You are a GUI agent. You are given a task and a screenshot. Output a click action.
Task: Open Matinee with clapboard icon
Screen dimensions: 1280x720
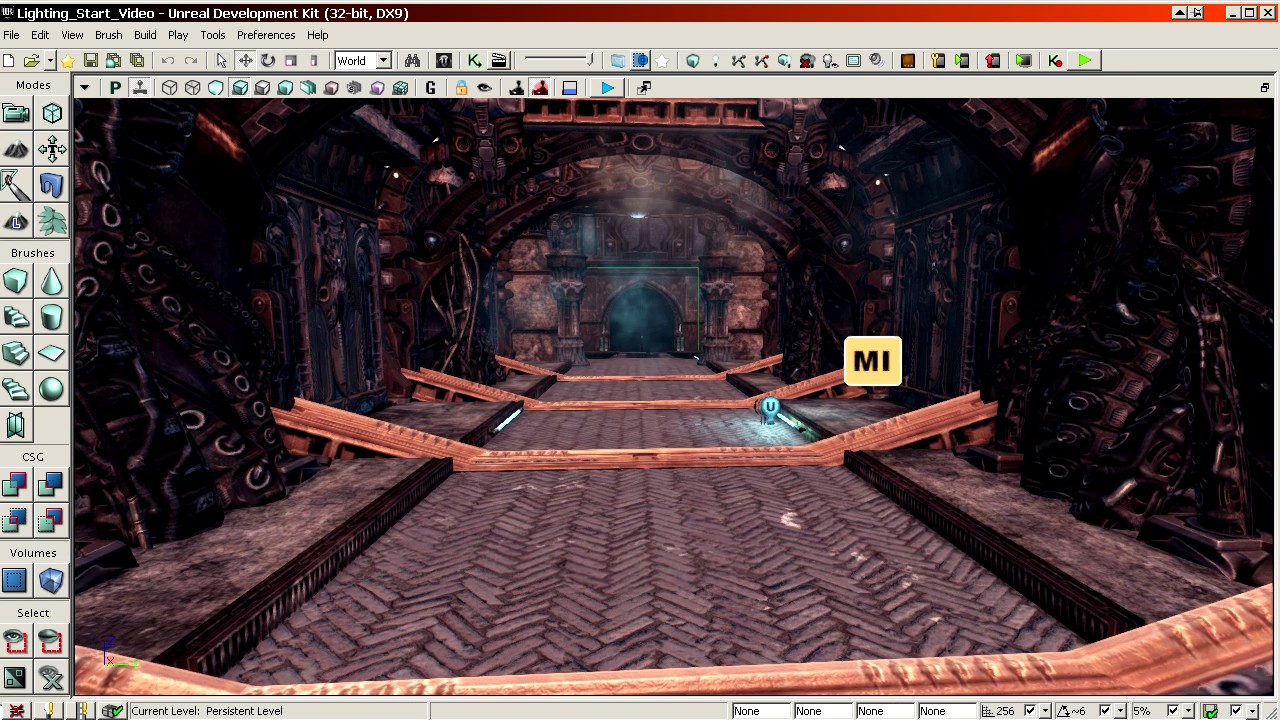pyautogui.click(x=498, y=61)
